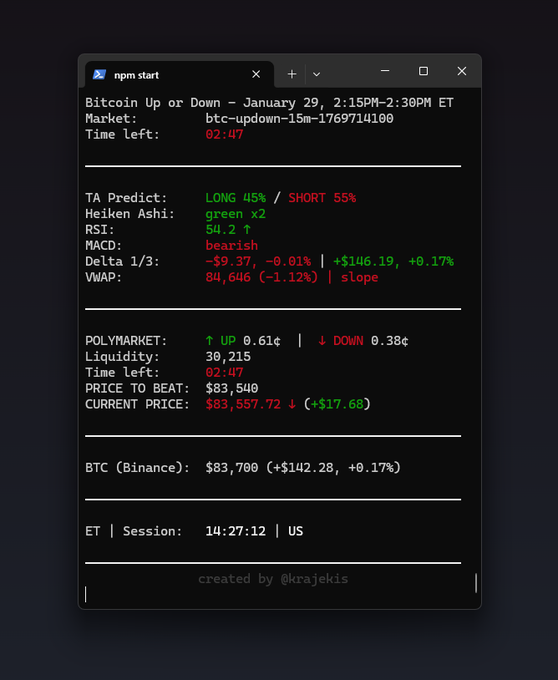558x680 pixels.
Task: Click the +$17.68 price difference
Action: pyautogui.click(x=337, y=404)
